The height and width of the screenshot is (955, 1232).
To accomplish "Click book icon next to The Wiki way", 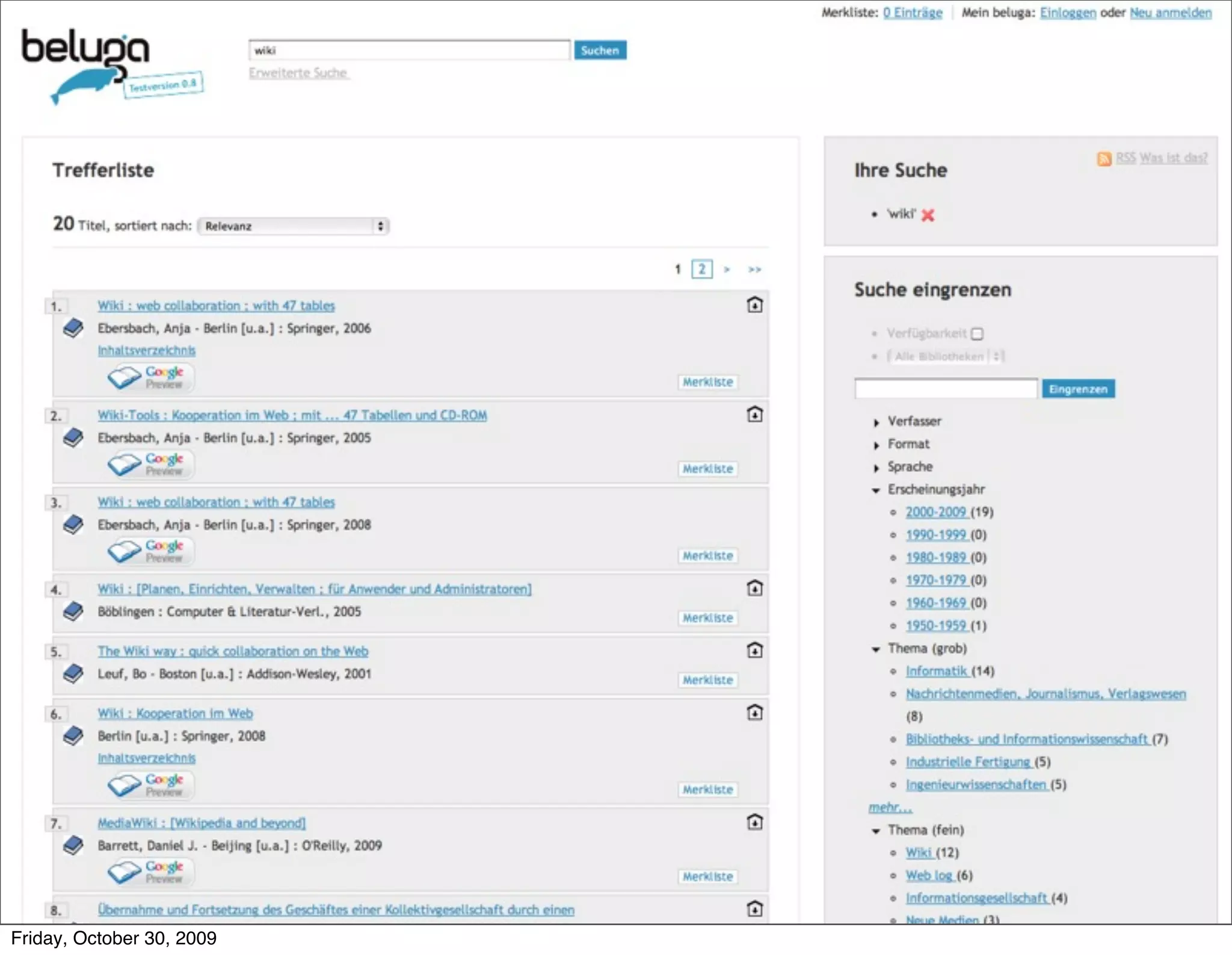I will click(73, 673).
